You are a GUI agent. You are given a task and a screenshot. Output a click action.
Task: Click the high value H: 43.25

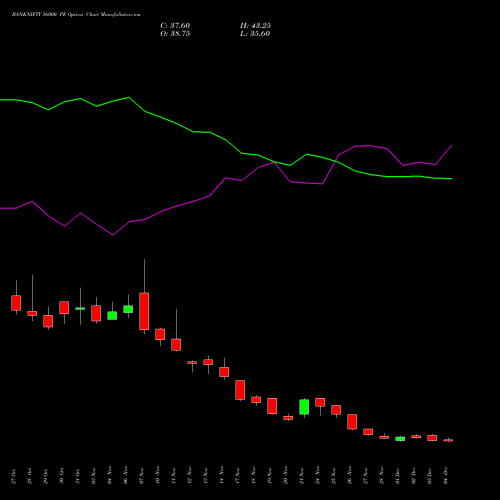(255, 26)
